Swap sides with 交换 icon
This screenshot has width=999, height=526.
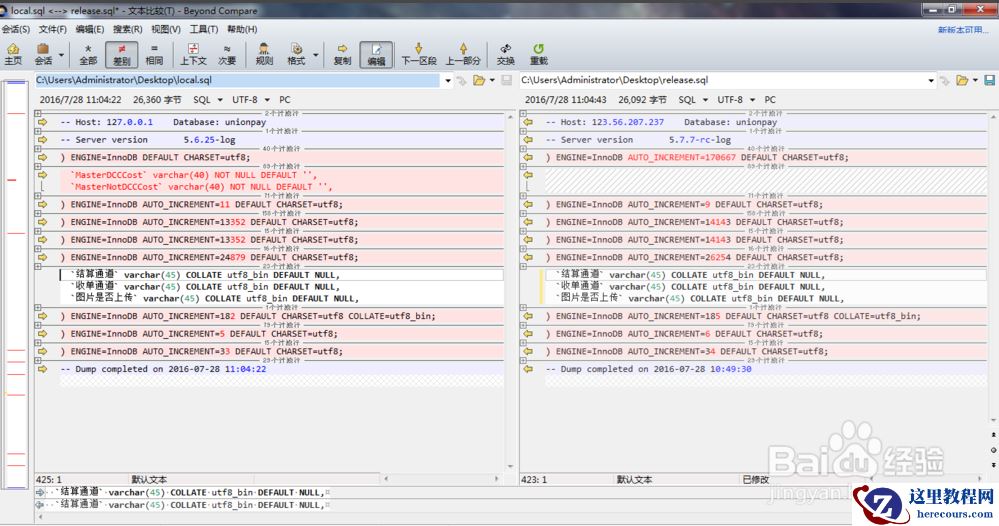(506, 53)
